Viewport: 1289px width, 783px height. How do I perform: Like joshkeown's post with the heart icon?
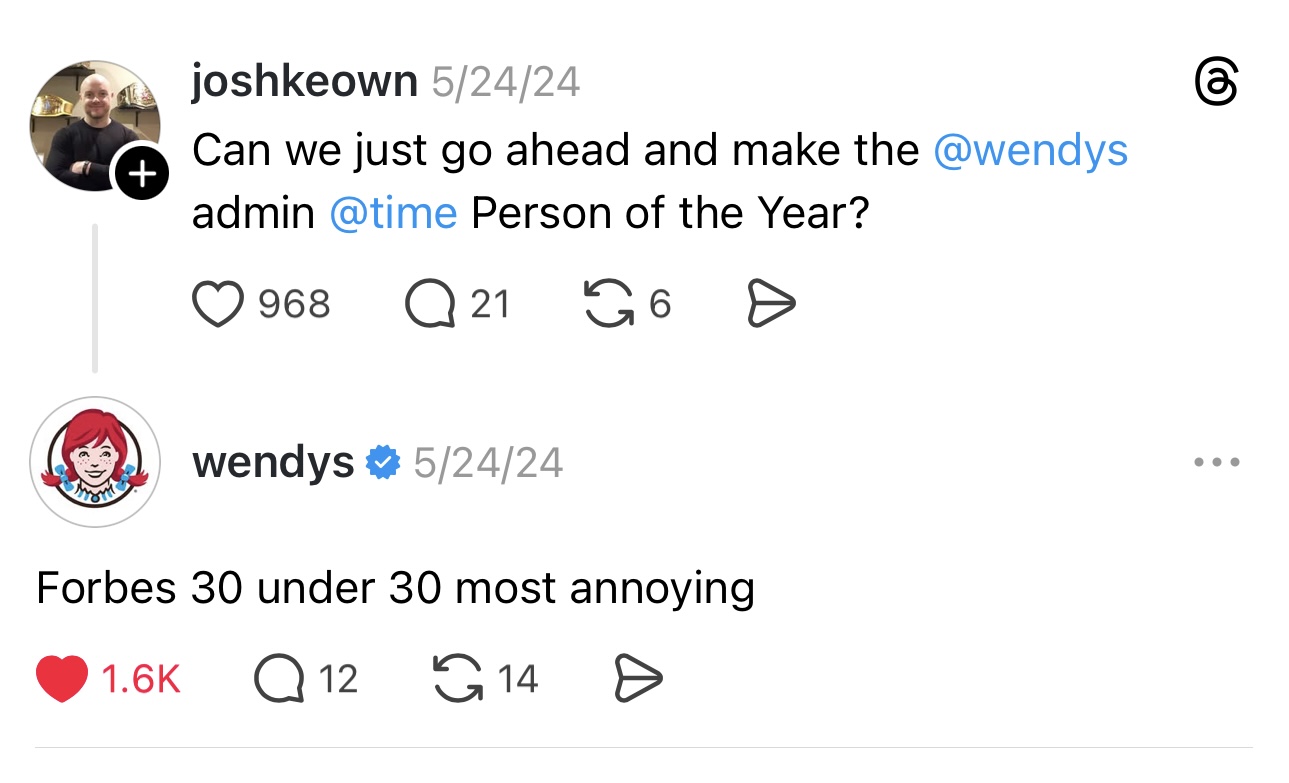(217, 304)
